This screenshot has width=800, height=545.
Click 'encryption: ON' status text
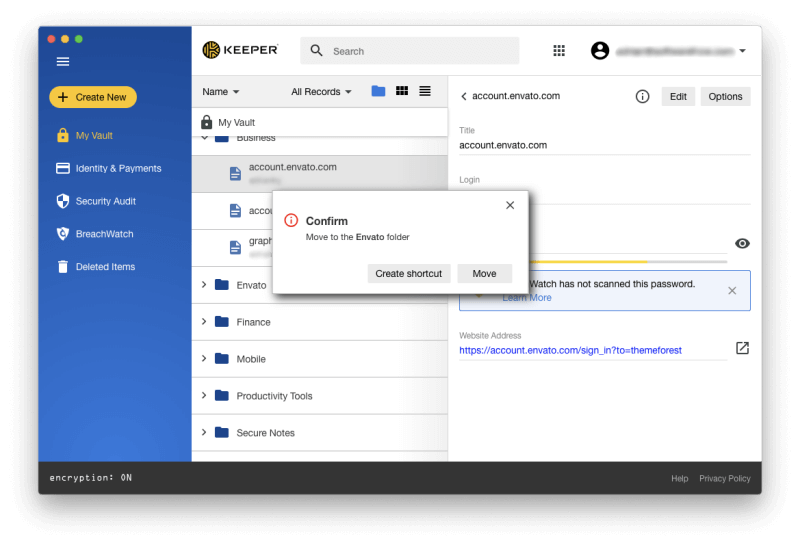point(91,478)
